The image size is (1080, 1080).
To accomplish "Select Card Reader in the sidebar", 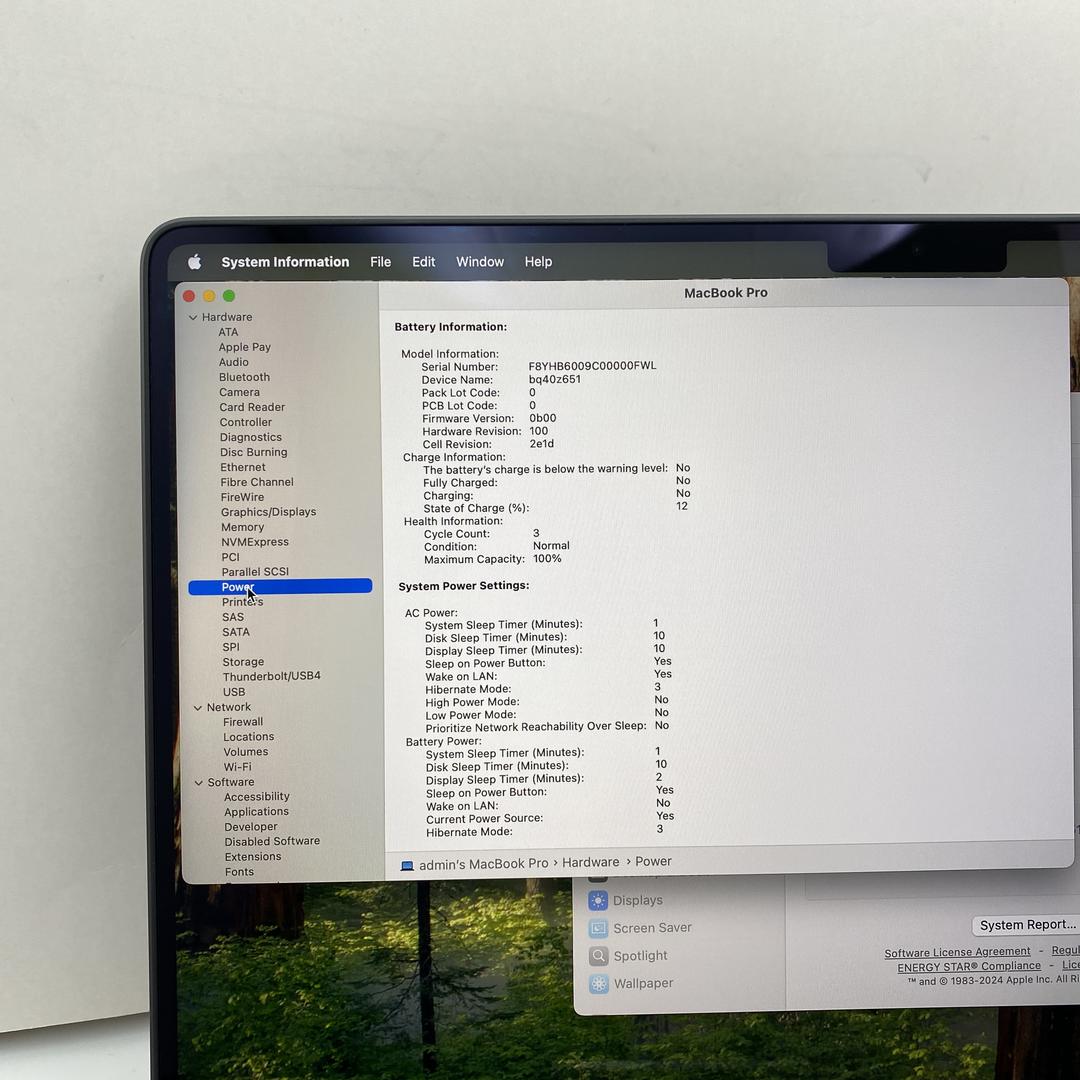I will tap(252, 407).
